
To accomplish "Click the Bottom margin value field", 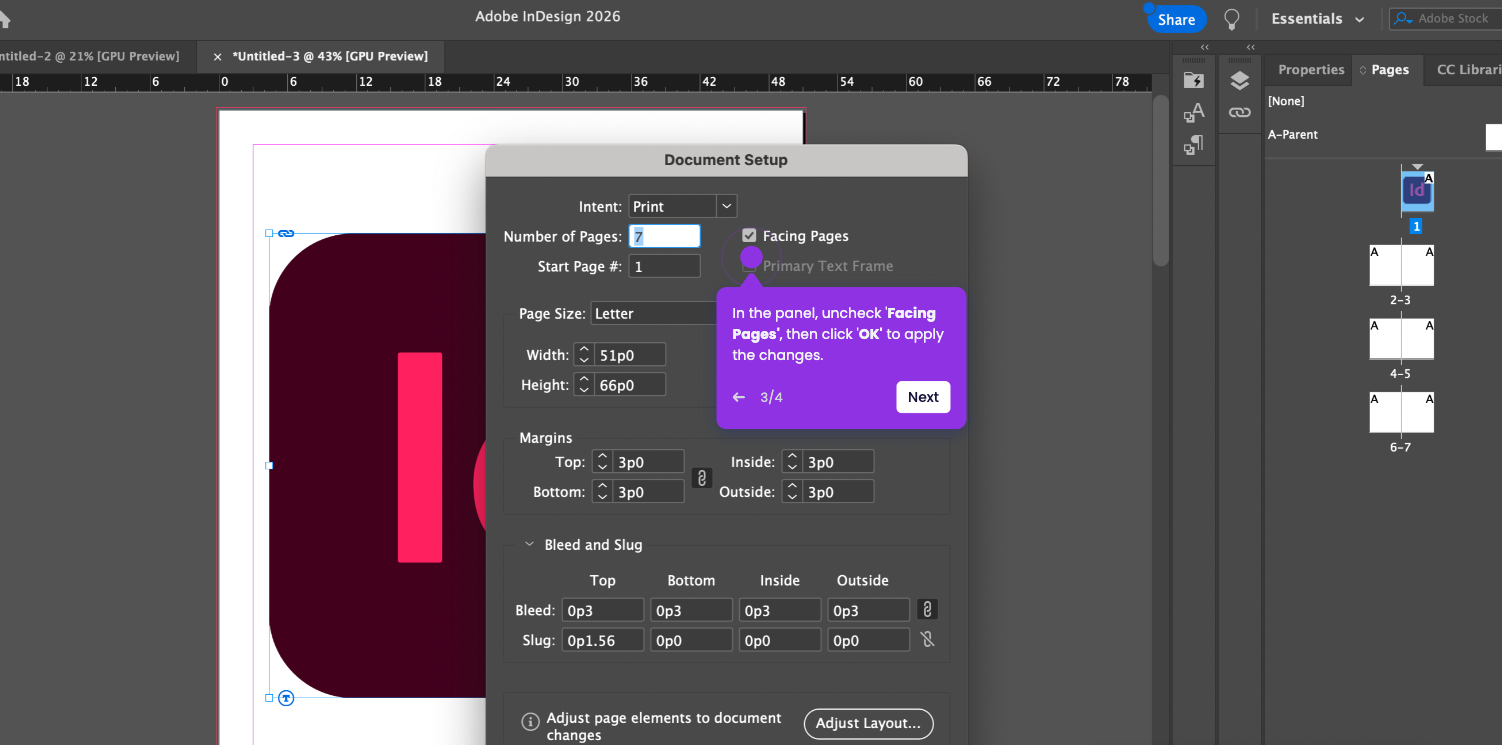I will pos(648,492).
